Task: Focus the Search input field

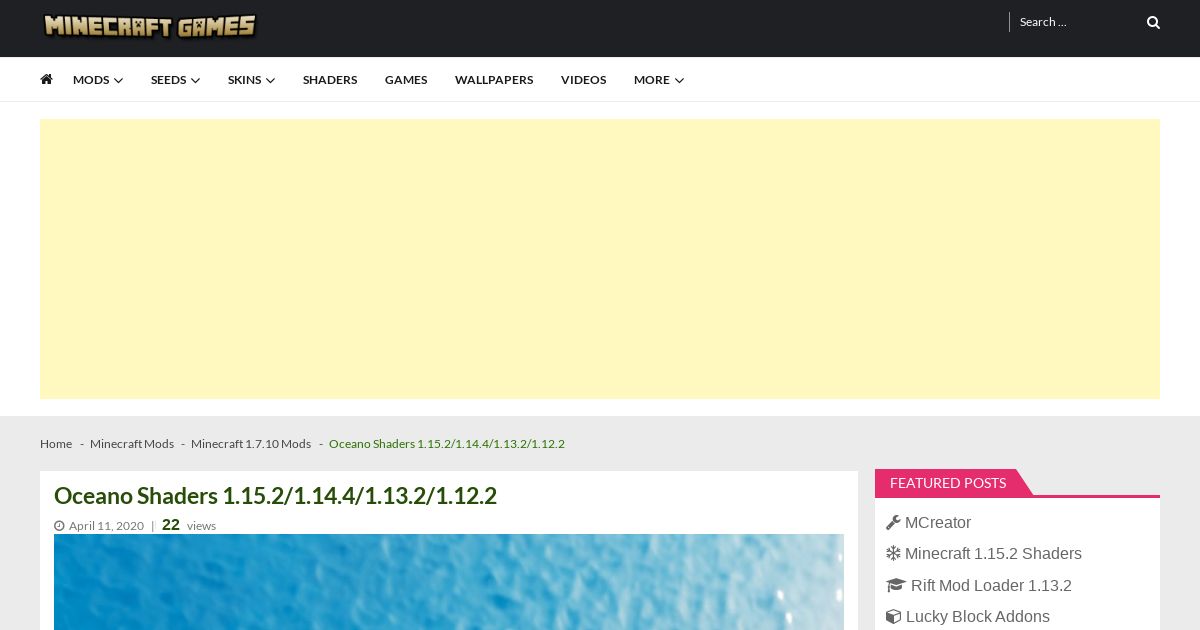Action: (x=1075, y=22)
